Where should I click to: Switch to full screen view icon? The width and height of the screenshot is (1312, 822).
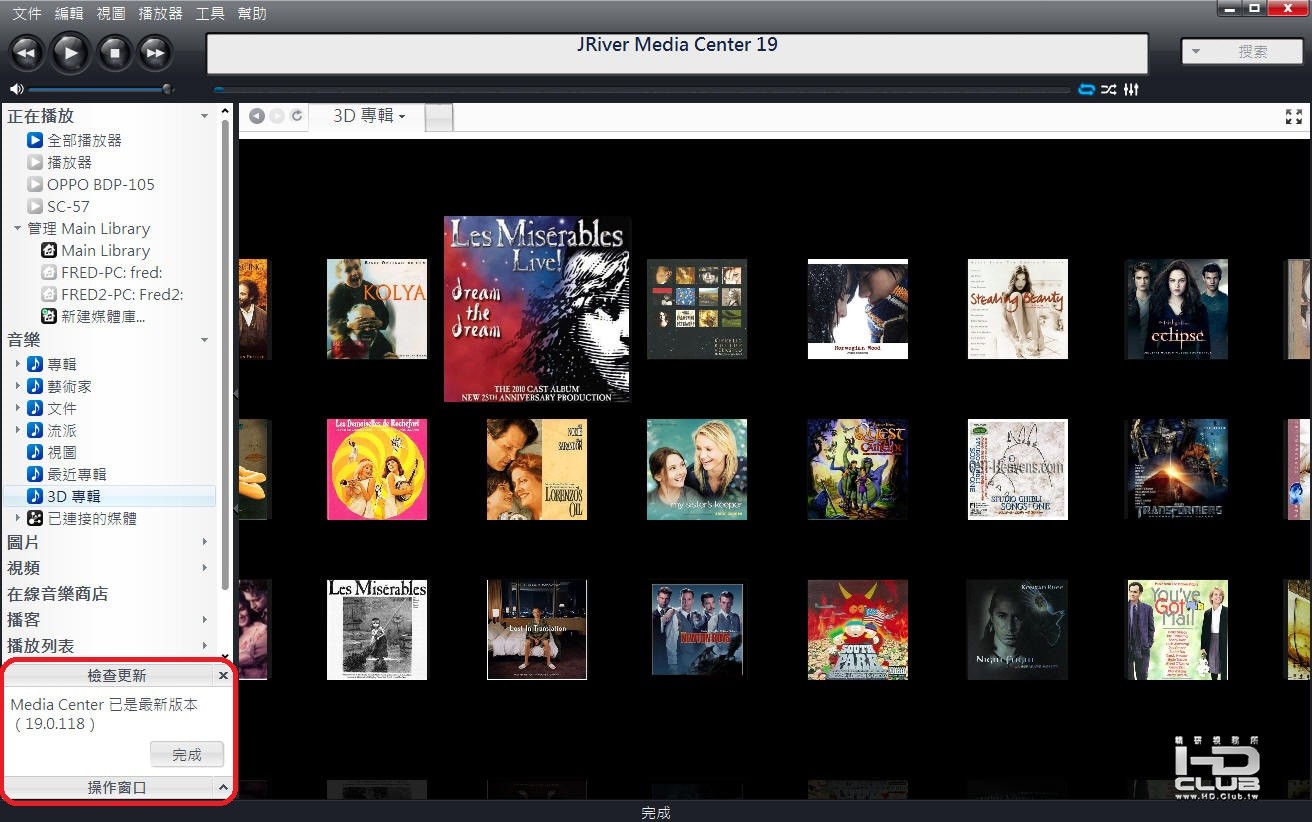(x=1294, y=116)
